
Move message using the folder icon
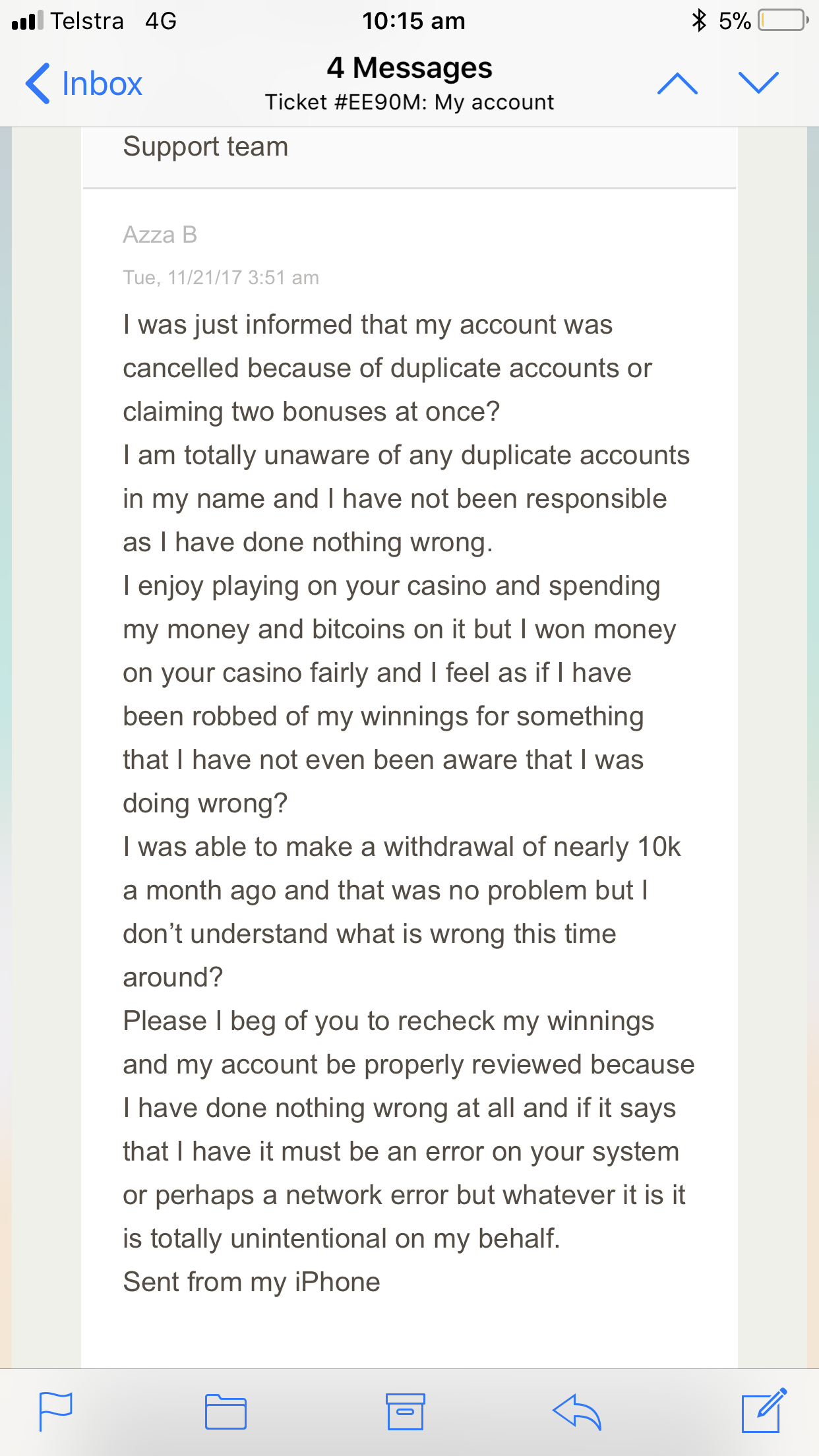point(226,1411)
